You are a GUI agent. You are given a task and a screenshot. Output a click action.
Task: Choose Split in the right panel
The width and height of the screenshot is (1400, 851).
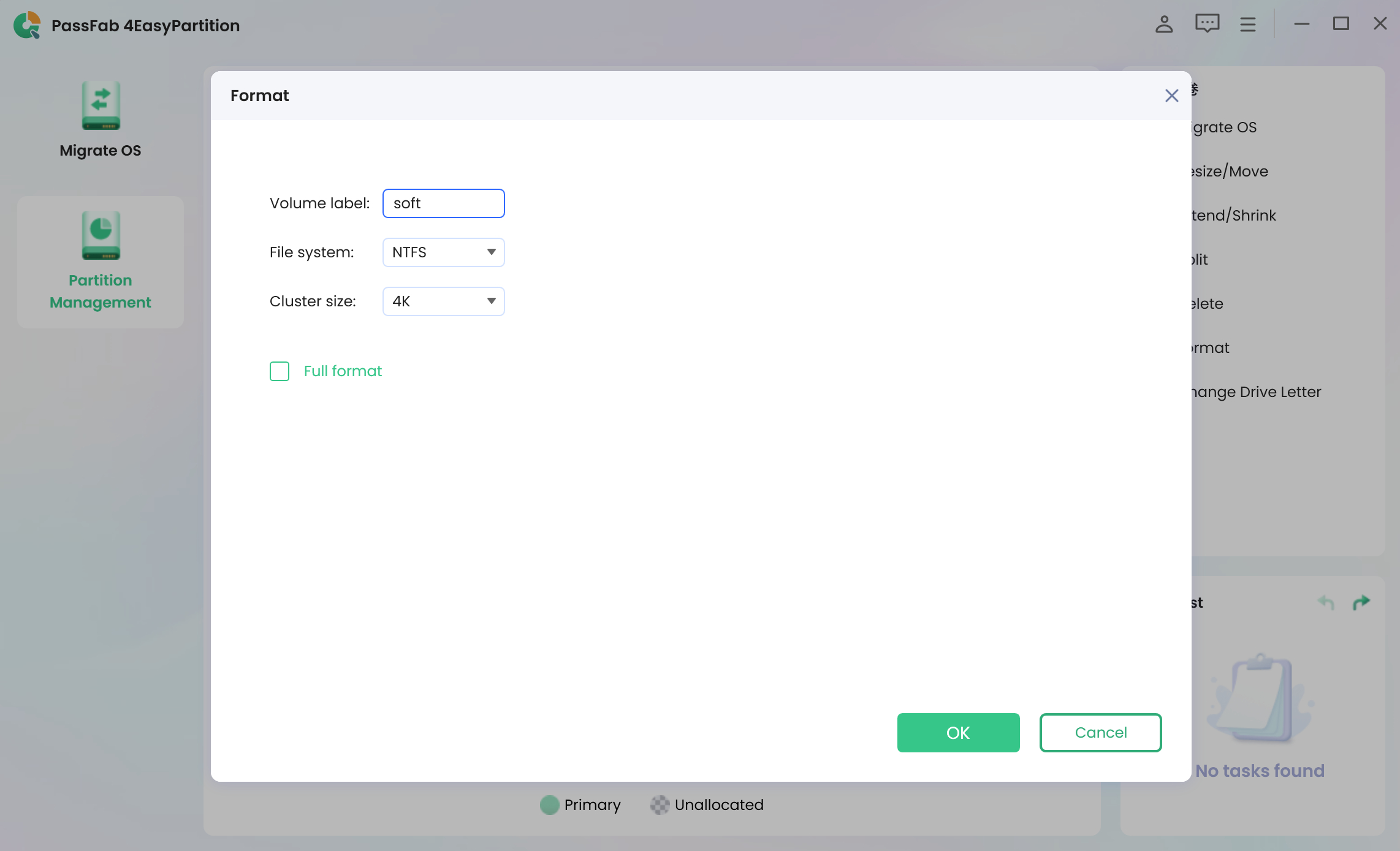tap(1200, 260)
